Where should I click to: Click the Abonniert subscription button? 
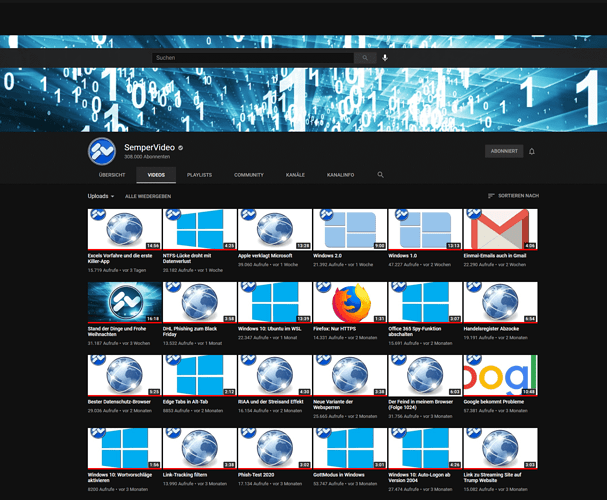point(501,151)
